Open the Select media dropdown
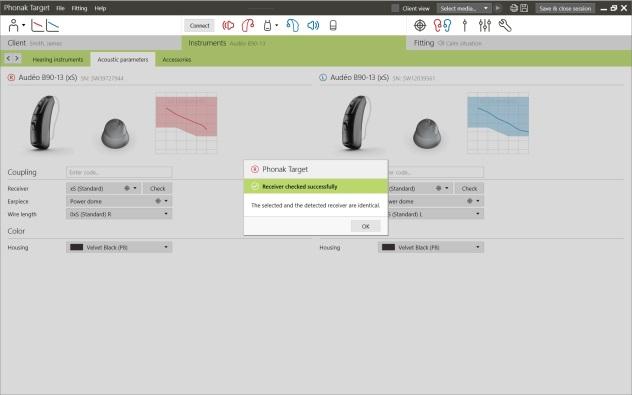 [464, 8]
